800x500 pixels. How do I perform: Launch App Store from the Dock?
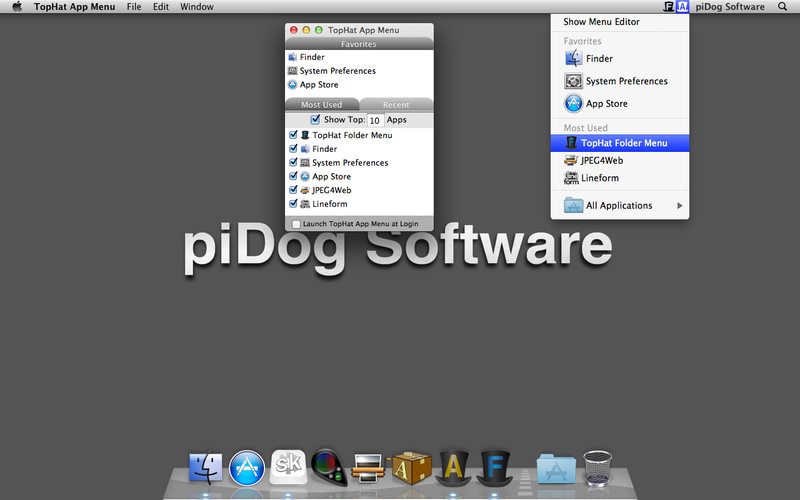click(247, 468)
